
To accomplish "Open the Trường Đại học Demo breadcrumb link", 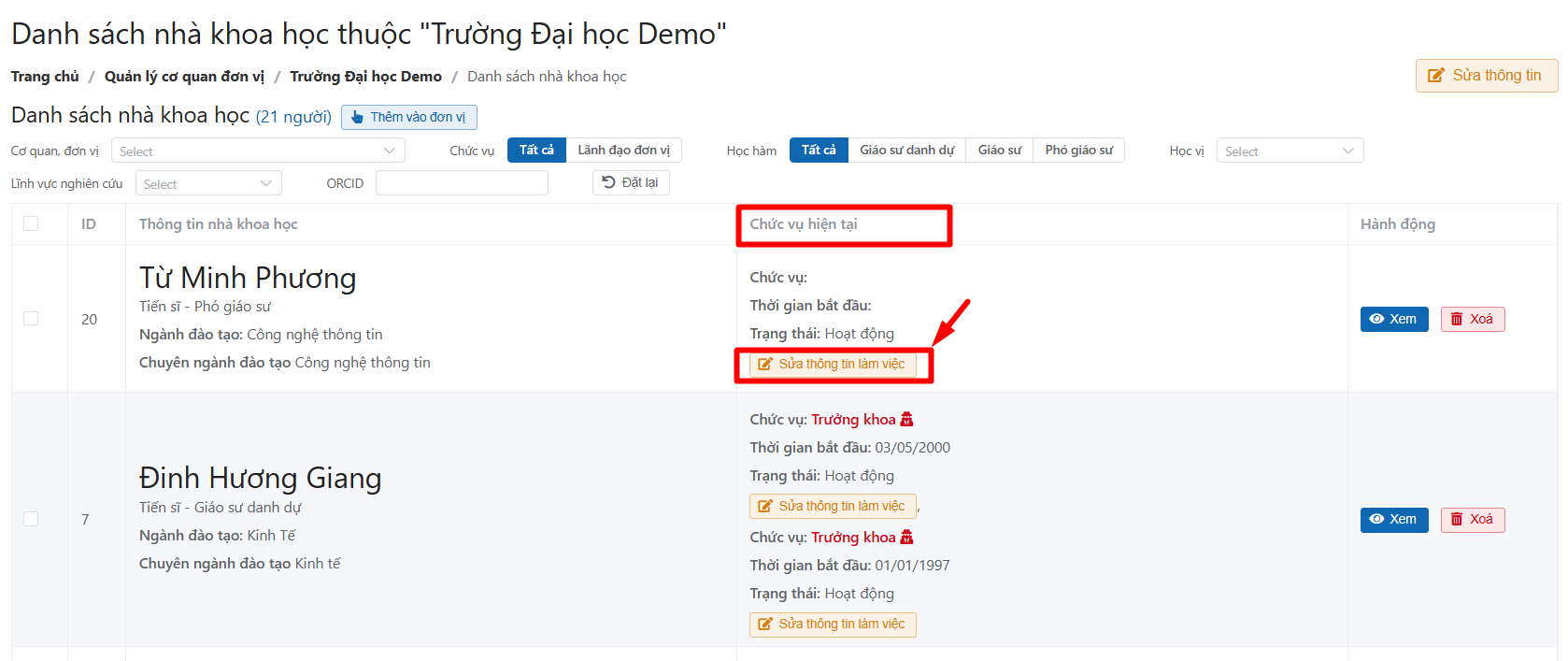I will [365, 77].
